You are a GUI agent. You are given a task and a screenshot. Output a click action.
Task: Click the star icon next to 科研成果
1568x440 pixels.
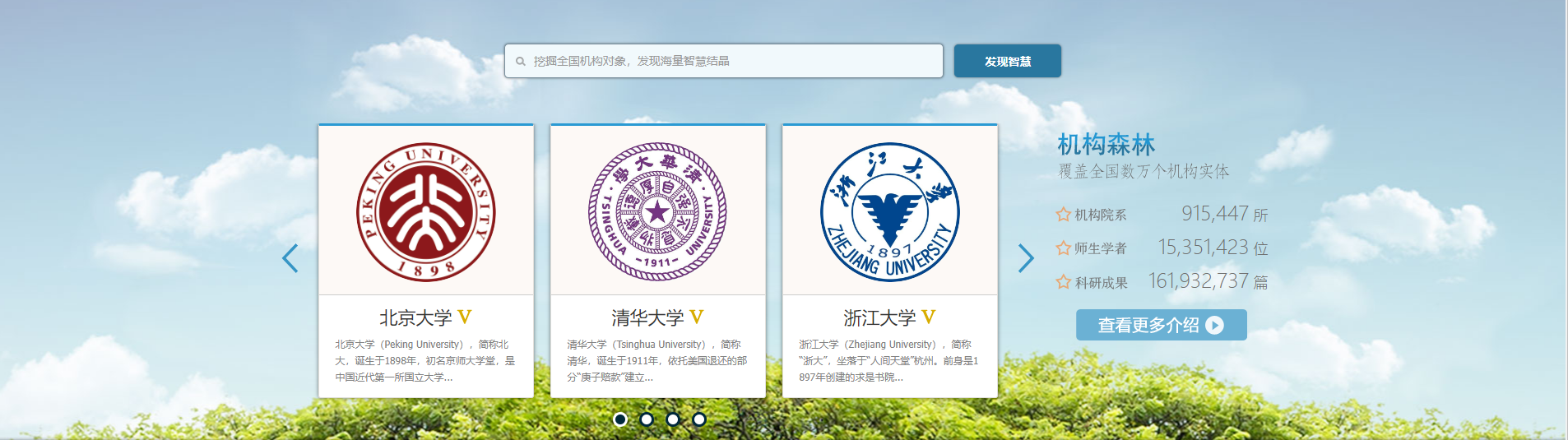[x=1063, y=282]
